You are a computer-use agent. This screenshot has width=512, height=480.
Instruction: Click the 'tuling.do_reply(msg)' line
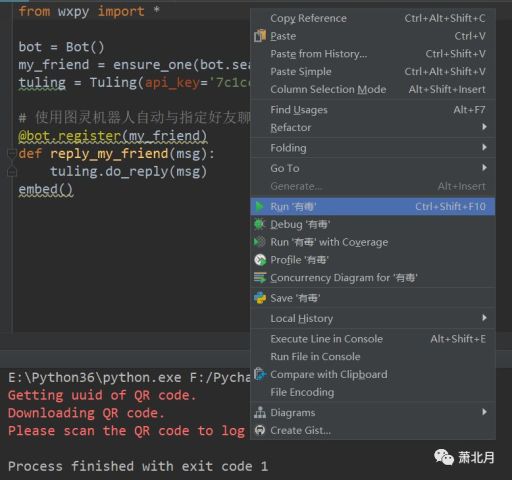129,171
